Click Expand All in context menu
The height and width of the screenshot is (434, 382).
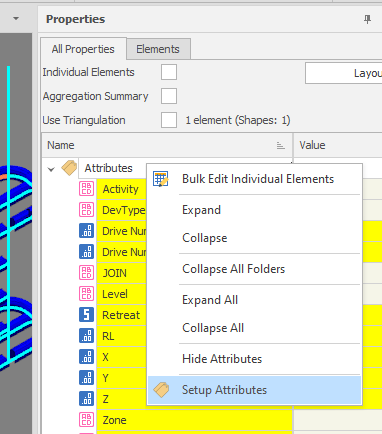point(210,300)
